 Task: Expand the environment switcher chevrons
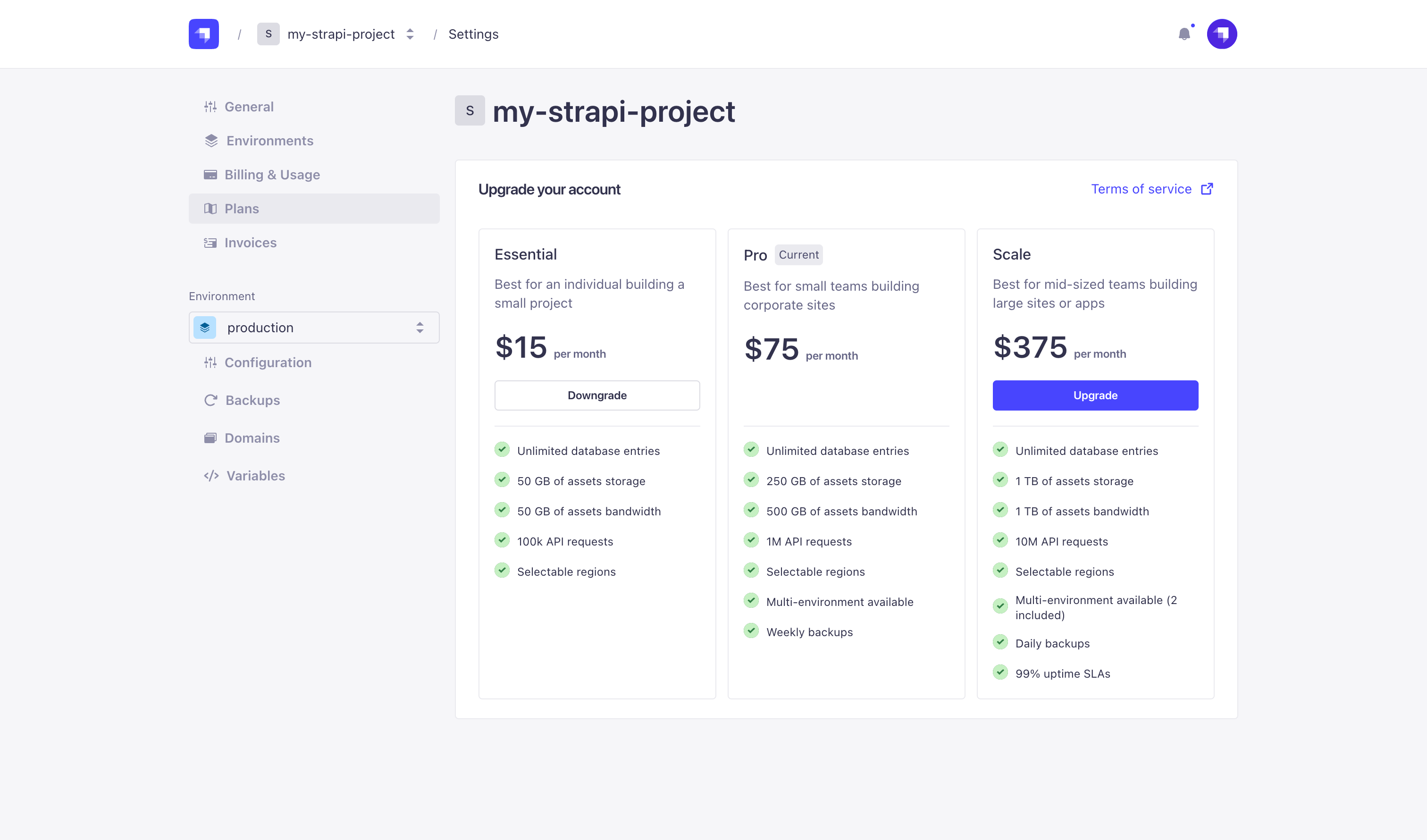point(420,328)
